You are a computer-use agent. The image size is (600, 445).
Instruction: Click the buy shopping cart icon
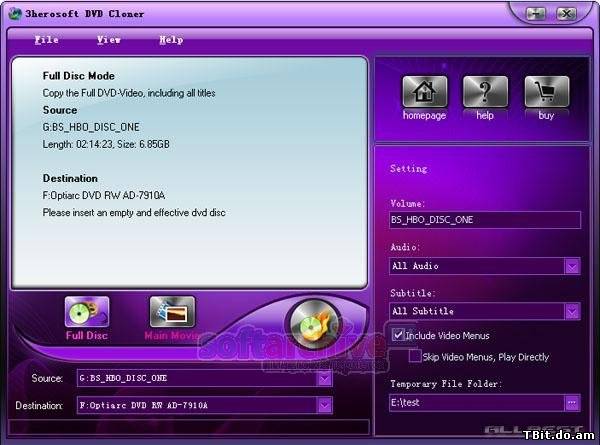tap(546, 91)
